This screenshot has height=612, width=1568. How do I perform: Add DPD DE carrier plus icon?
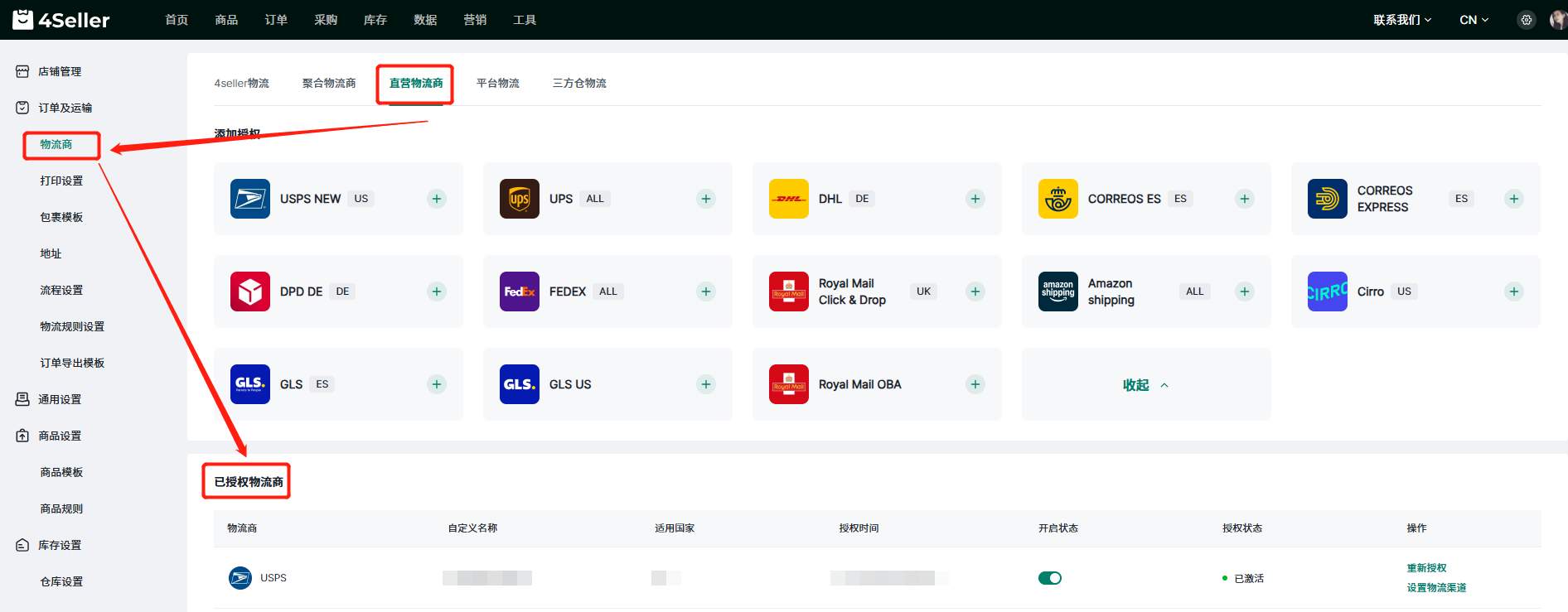(x=437, y=292)
